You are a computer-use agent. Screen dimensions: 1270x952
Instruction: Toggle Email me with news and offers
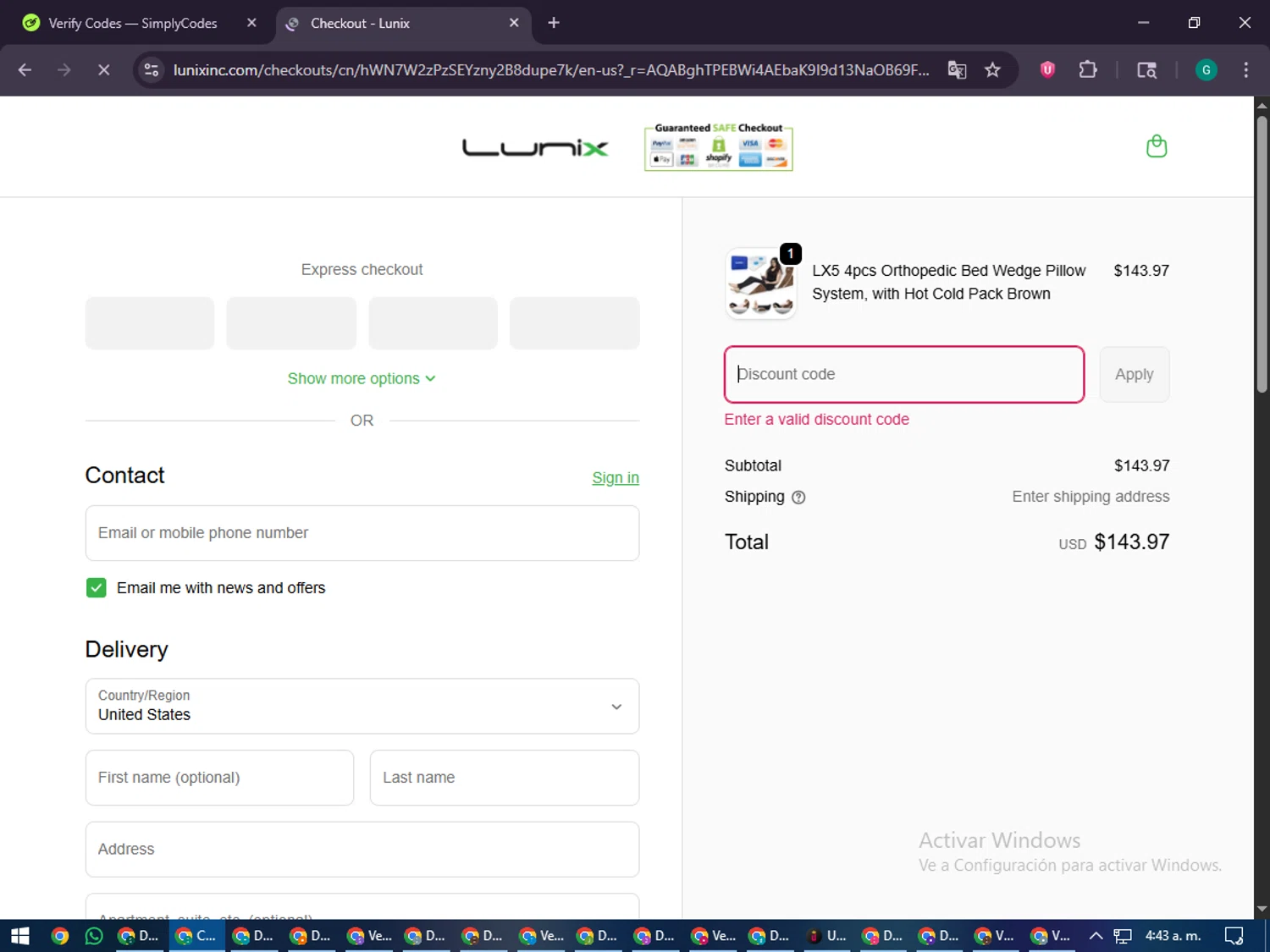click(x=97, y=588)
